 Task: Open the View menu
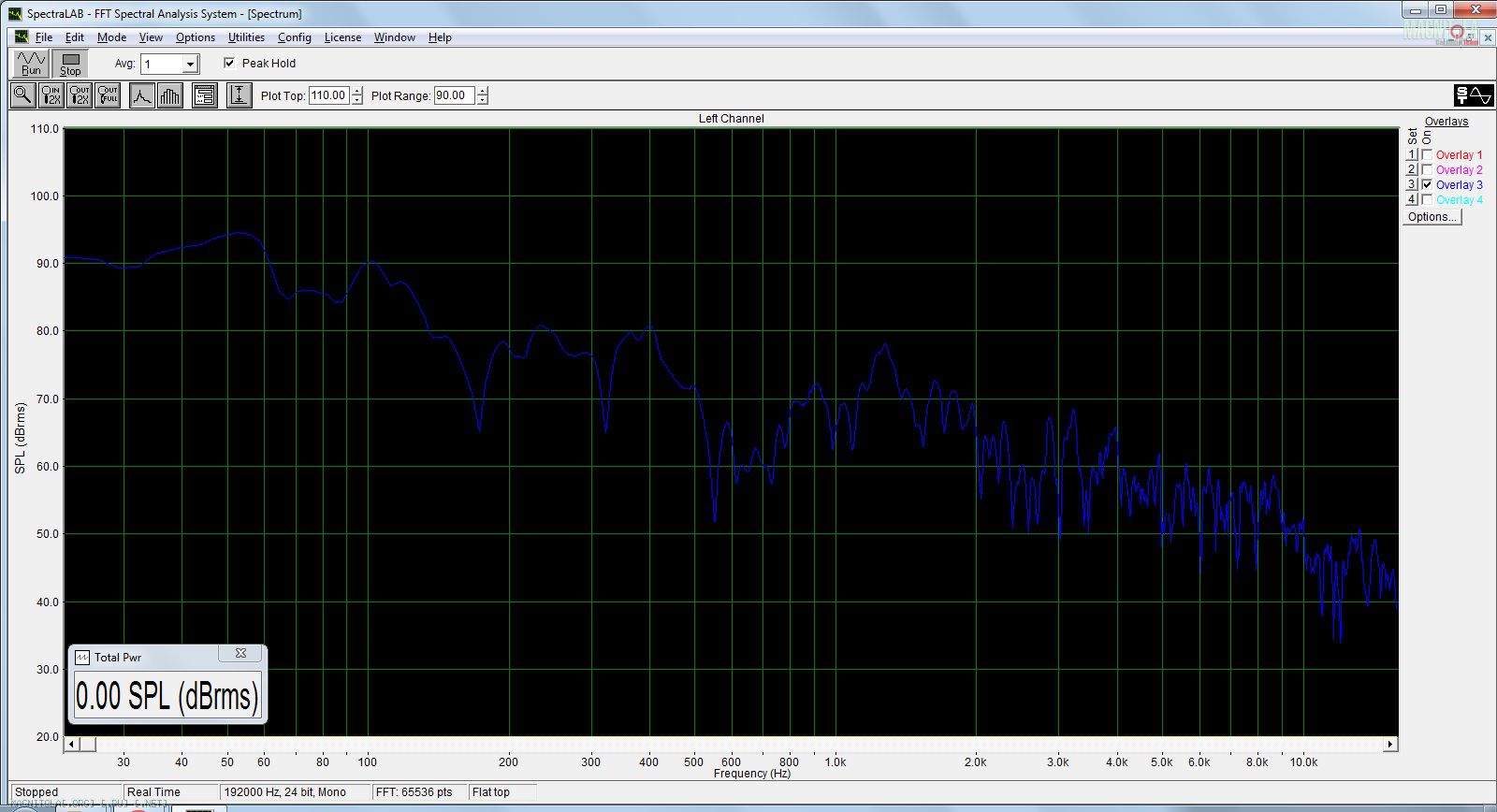click(151, 37)
